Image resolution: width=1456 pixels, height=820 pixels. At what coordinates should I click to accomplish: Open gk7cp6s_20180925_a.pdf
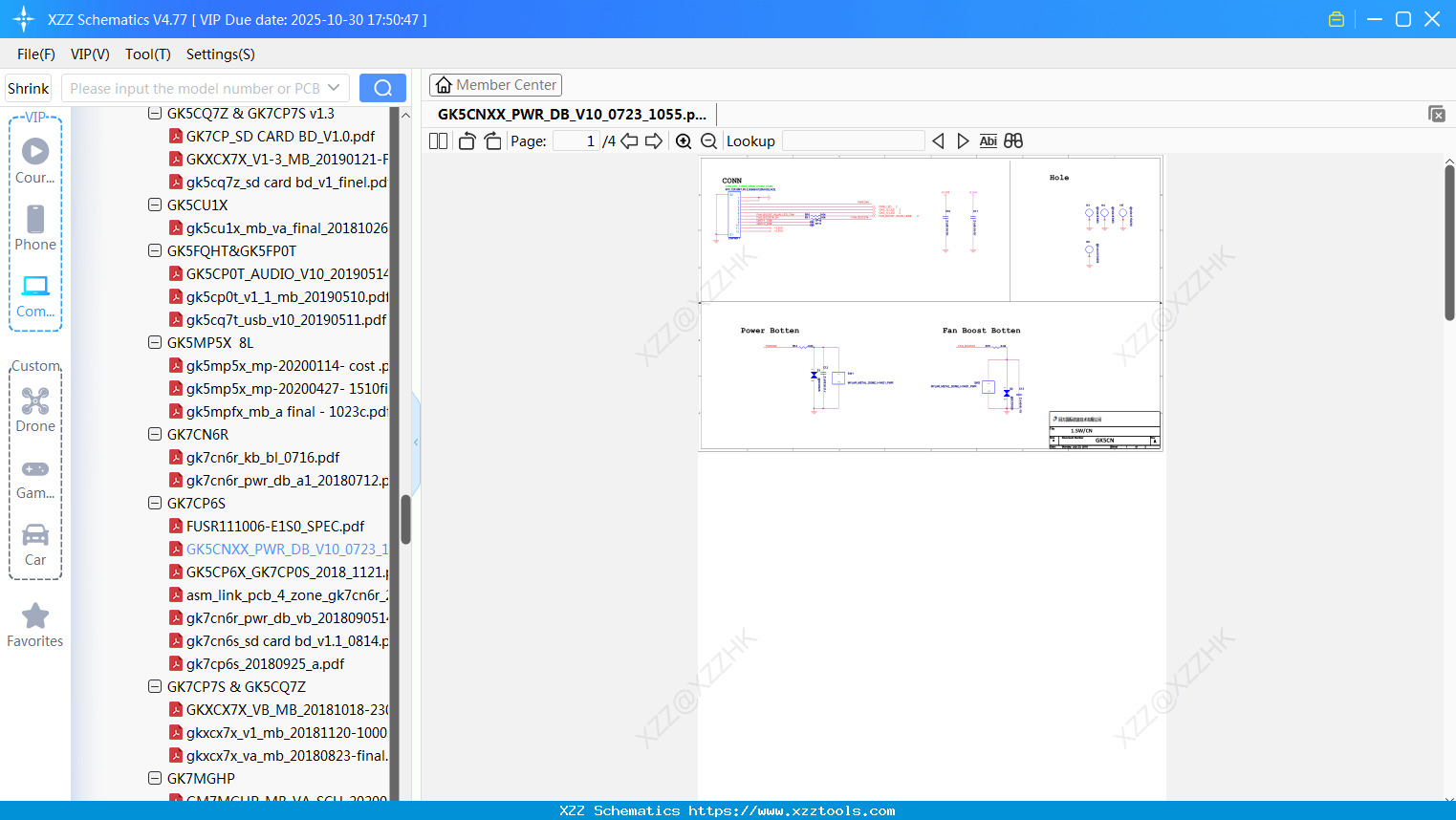coord(256,664)
